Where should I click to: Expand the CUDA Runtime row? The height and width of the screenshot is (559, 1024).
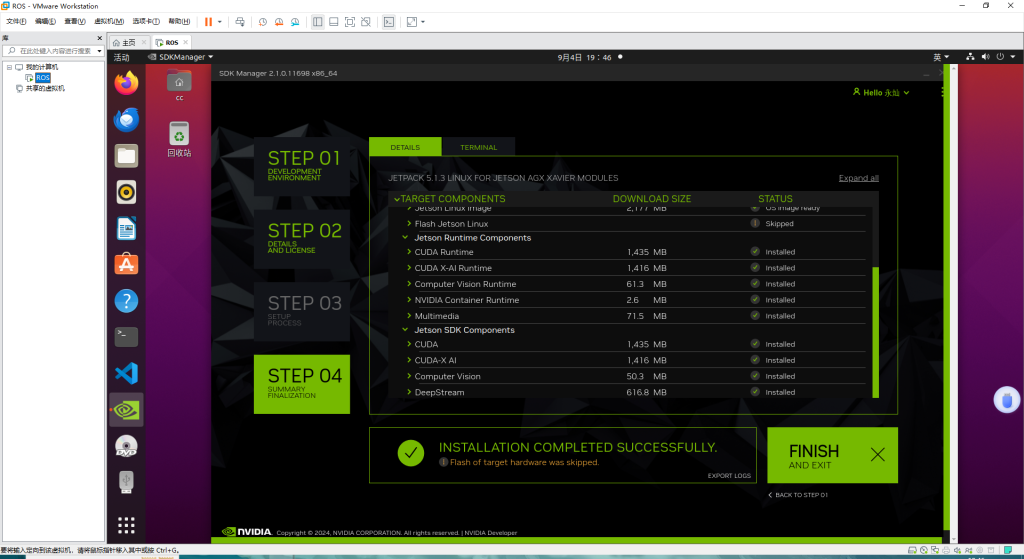[410, 252]
